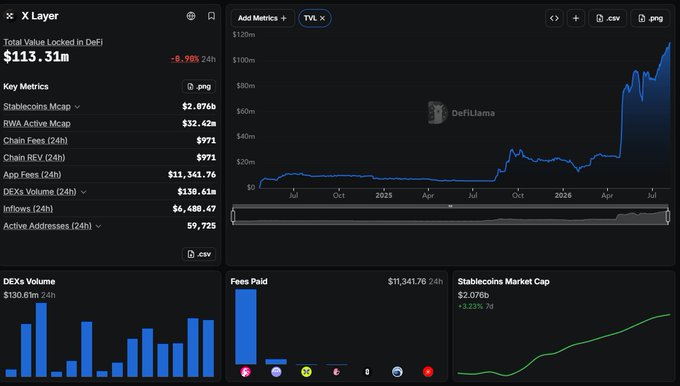Screen dimensions: 680x386
Task: Expand the Stablecoins Mcap row
Action: tap(77, 107)
